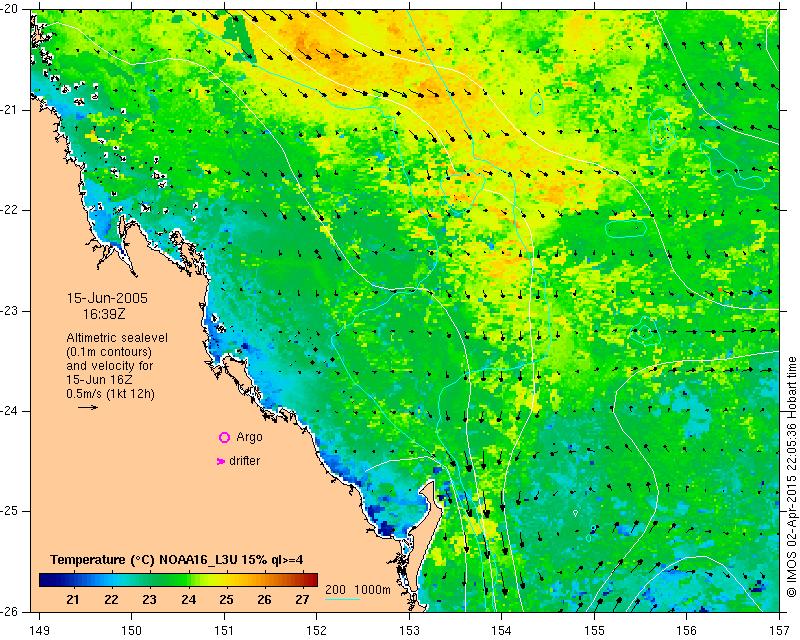Image resolution: width=800 pixels, height=640 pixels.
Task: Click colorbar tick label '24'
Action: coord(188,600)
